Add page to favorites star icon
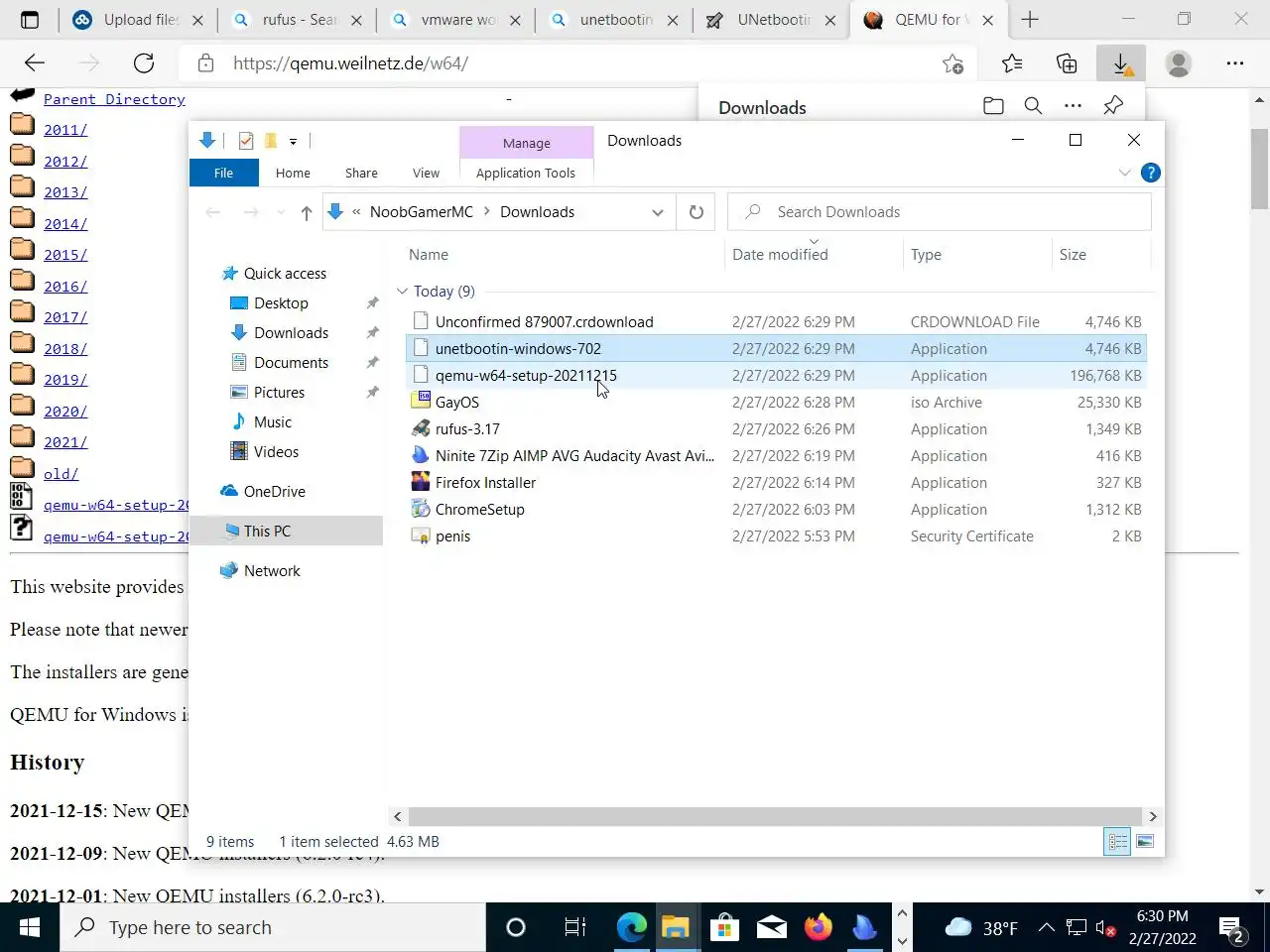The width and height of the screenshot is (1270, 952). (952, 63)
